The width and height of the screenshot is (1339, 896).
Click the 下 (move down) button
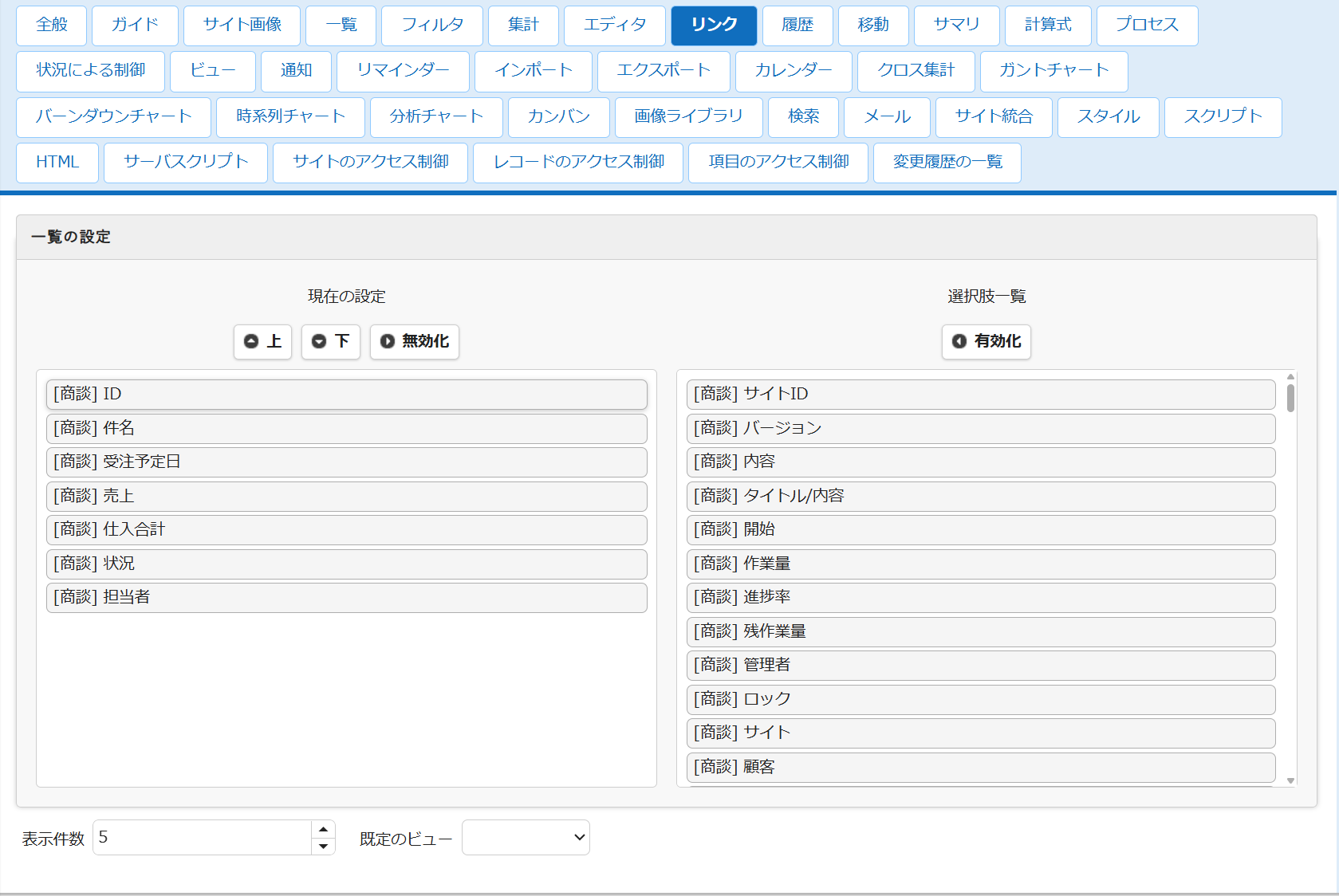pyautogui.click(x=331, y=341)
